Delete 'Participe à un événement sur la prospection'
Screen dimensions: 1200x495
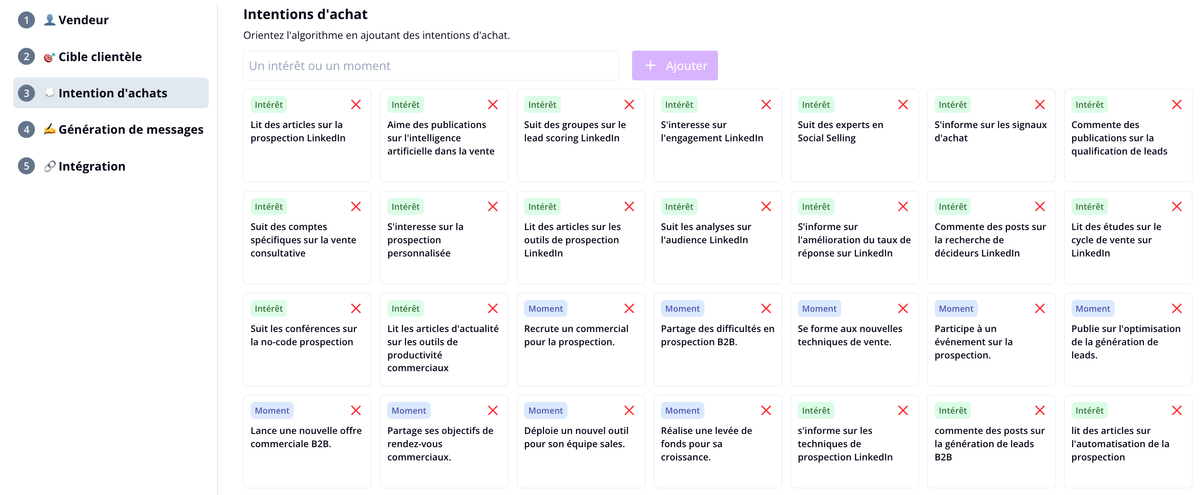click(1040, 309)
